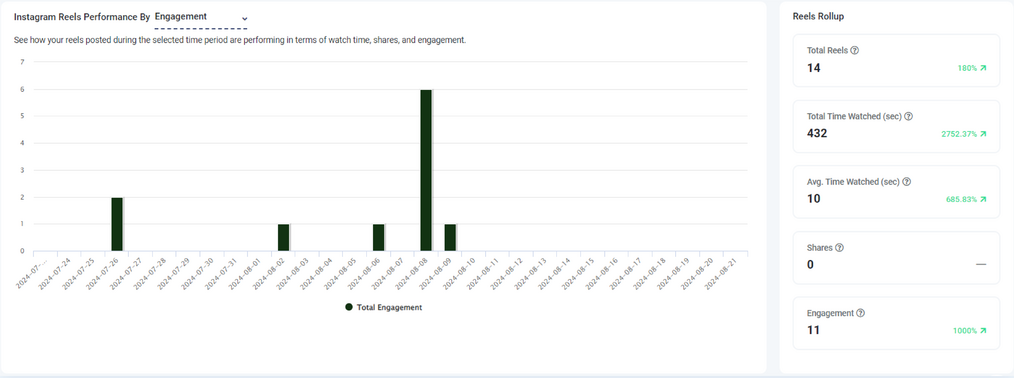Viewport: 1014px width, 378px height.
Task: Click the Total Reels help icon
Action: 854,50
